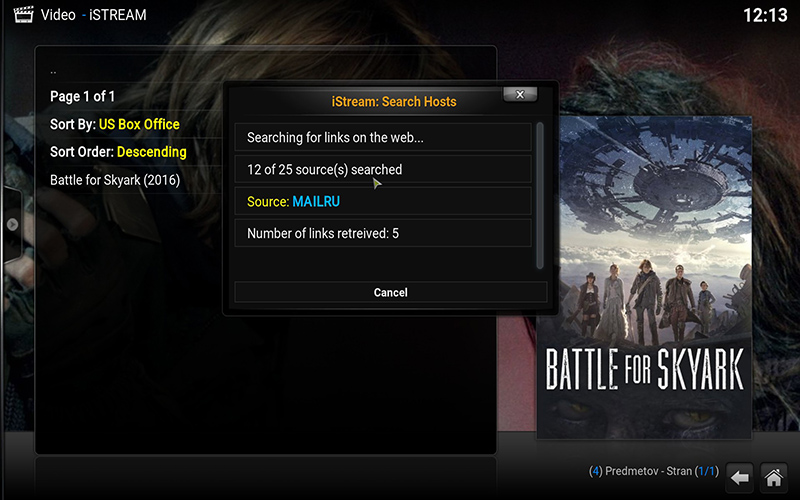Close the Search Hosts dialog

519,94
